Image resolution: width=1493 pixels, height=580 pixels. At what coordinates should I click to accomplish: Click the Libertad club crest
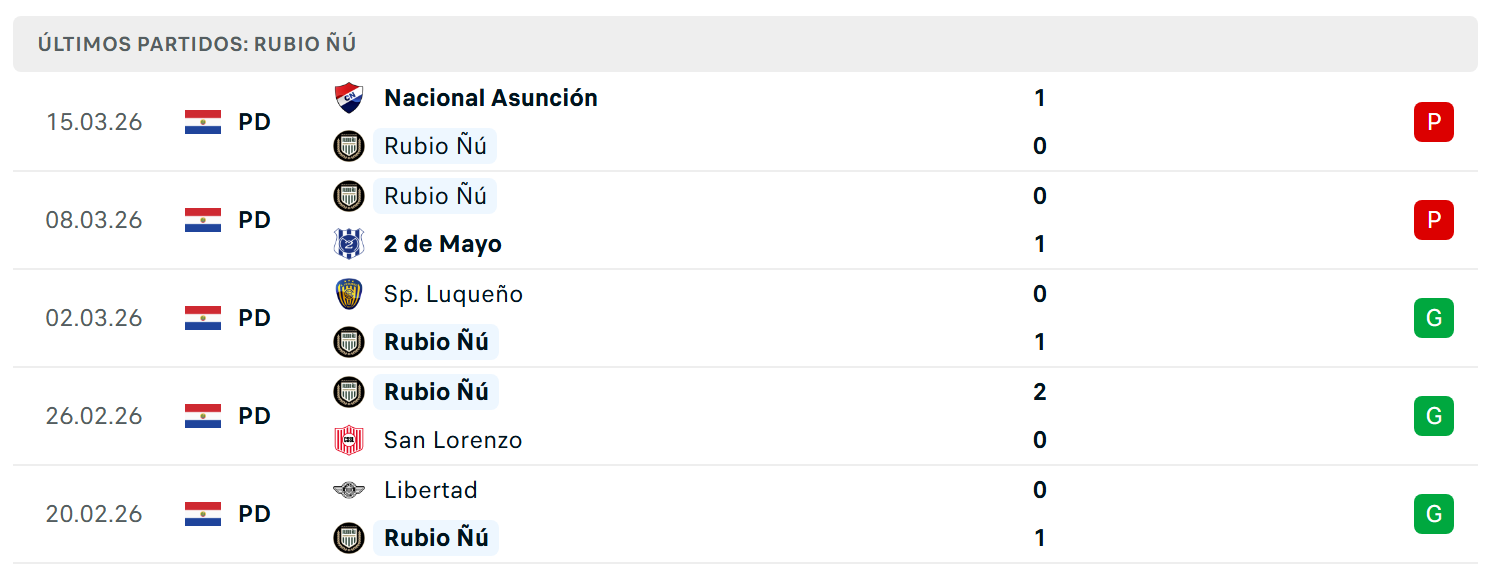click(349, 490)
